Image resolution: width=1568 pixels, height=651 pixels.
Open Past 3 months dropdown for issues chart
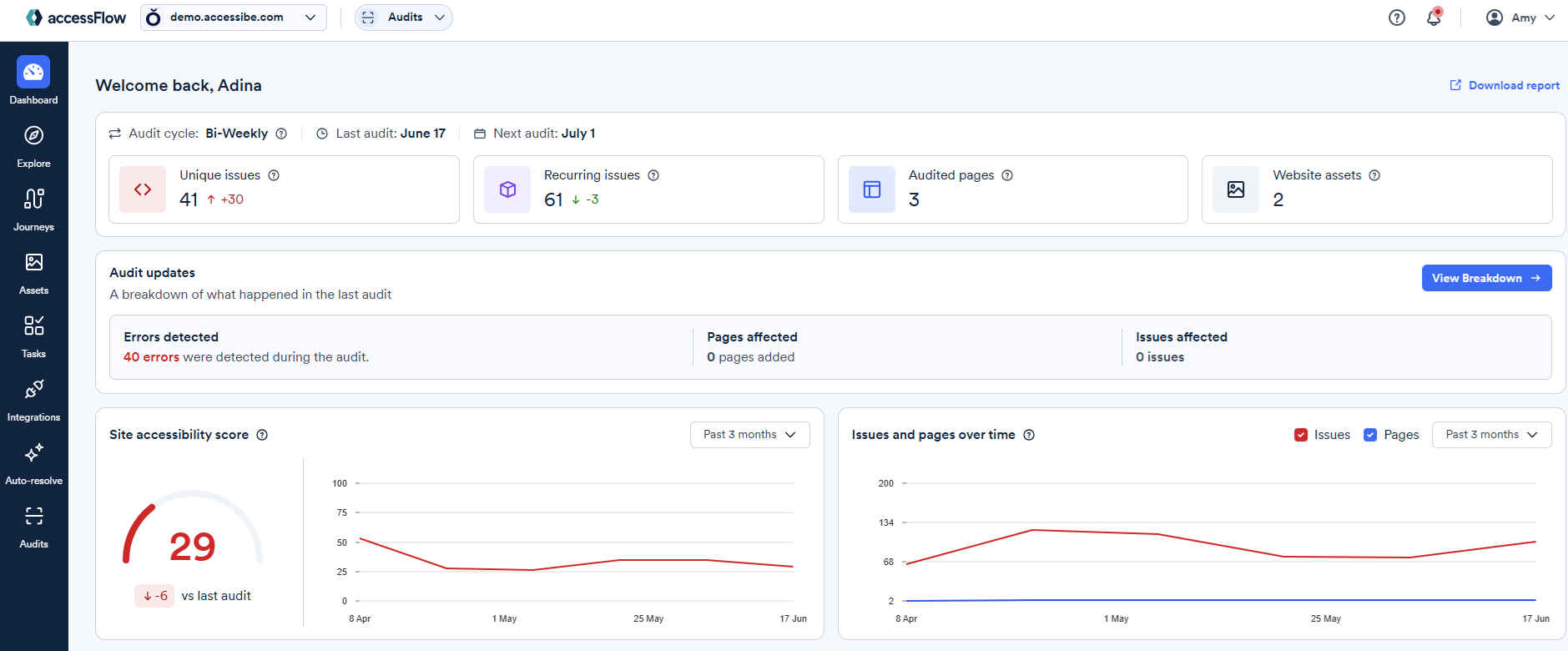(1491, 435)
